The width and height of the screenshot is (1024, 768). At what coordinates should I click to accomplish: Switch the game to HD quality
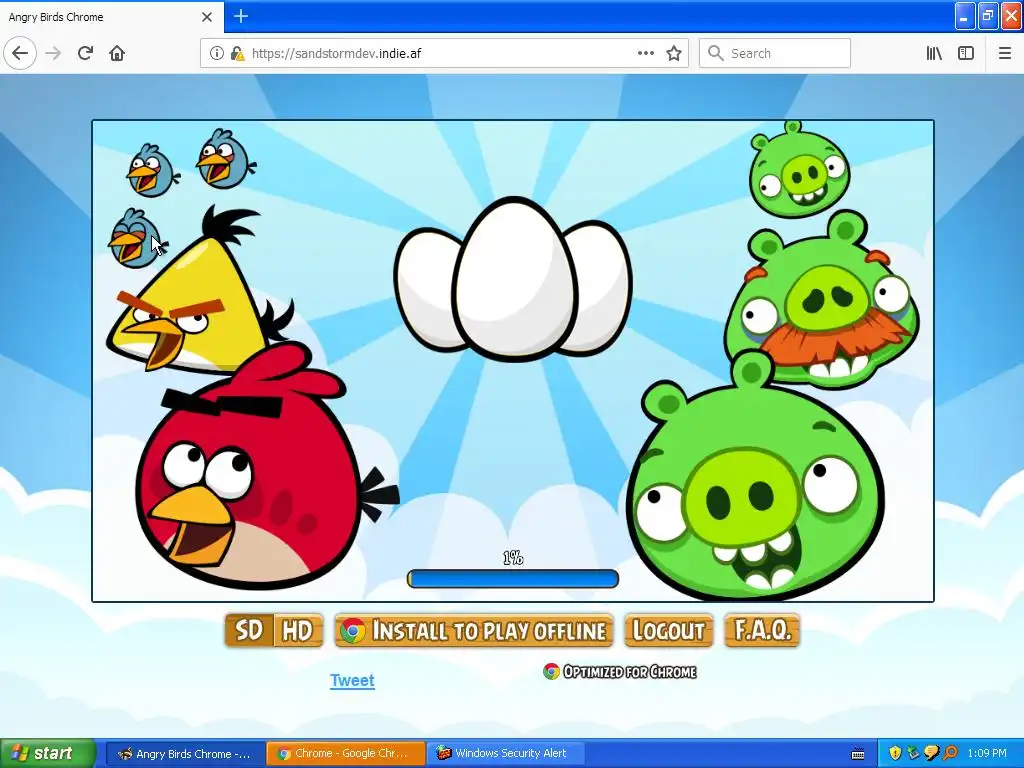click(298, 631)
